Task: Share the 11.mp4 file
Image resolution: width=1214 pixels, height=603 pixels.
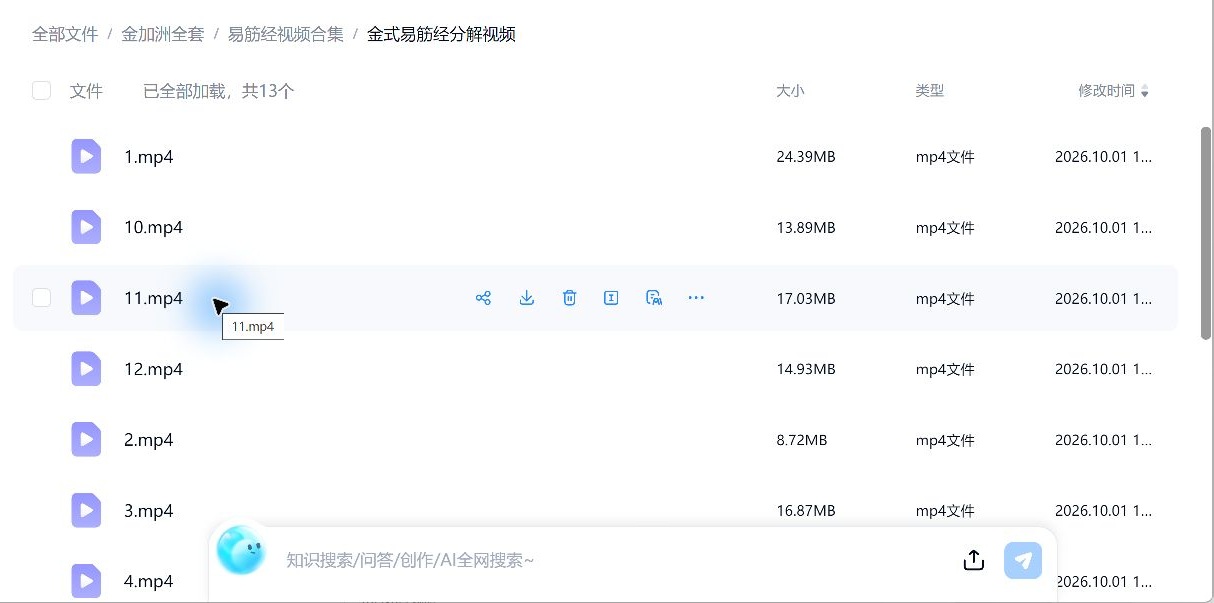Action: 484,298
